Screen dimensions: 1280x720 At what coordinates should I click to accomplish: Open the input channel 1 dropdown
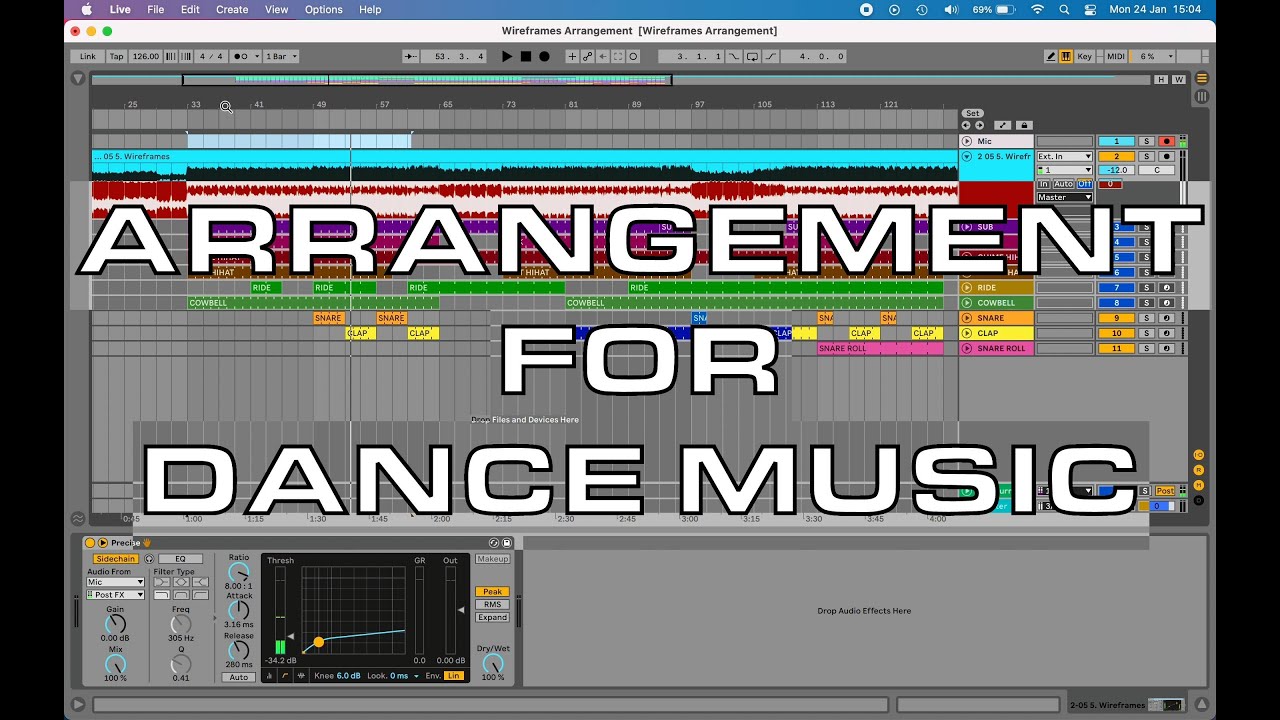coord(1064,170)
